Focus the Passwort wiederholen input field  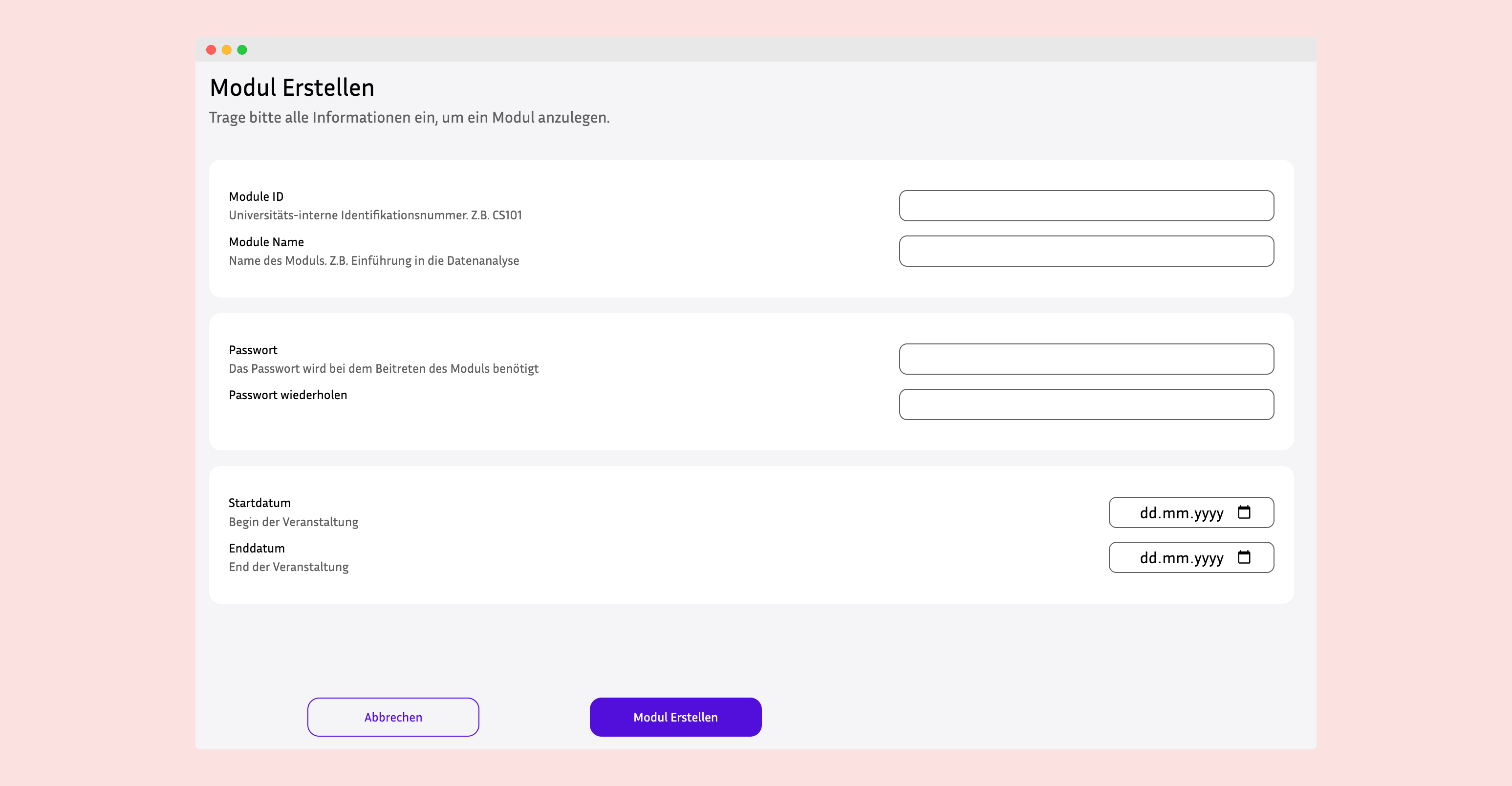point(1086,404)
